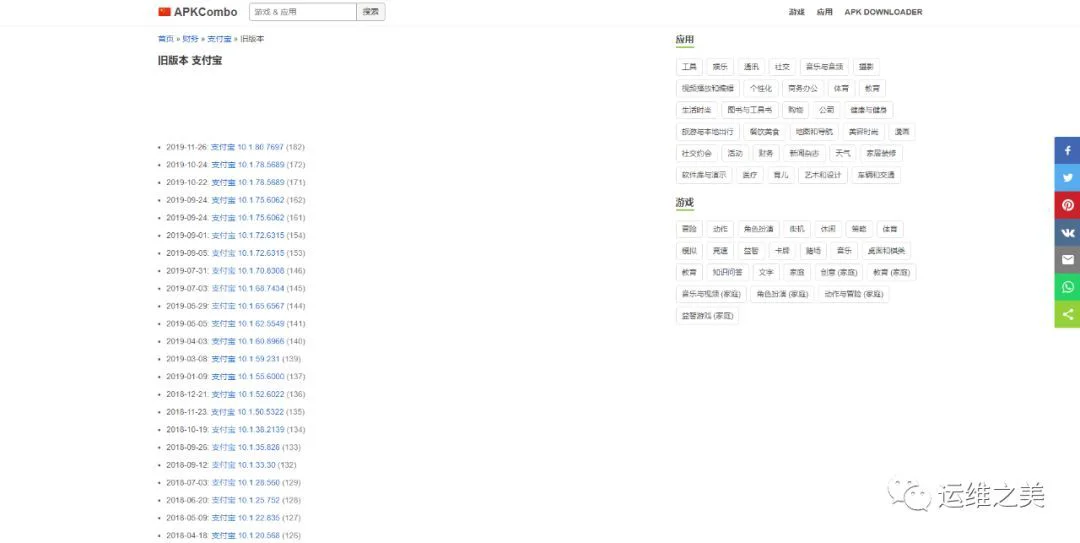This screenshot has width=1080, height=543.
Task: Pin this page to Pinterest
Action: pyautogui.click(x=1067, y=205)
